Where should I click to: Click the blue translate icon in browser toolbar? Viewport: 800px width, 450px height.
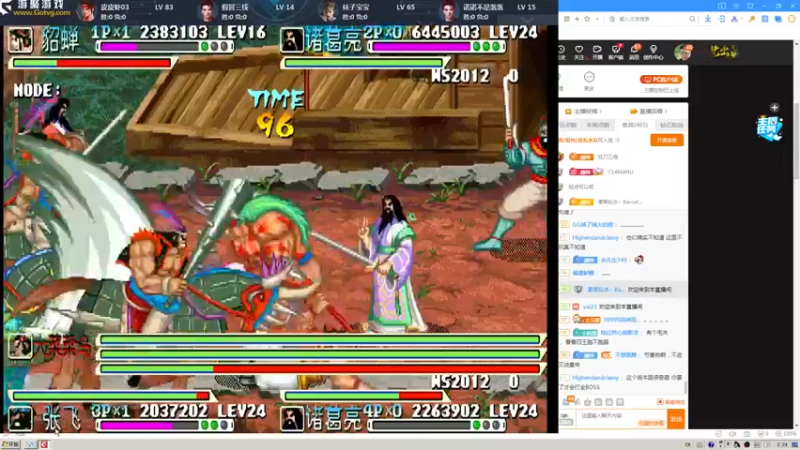pyautogui.click(x=778, y=19)
